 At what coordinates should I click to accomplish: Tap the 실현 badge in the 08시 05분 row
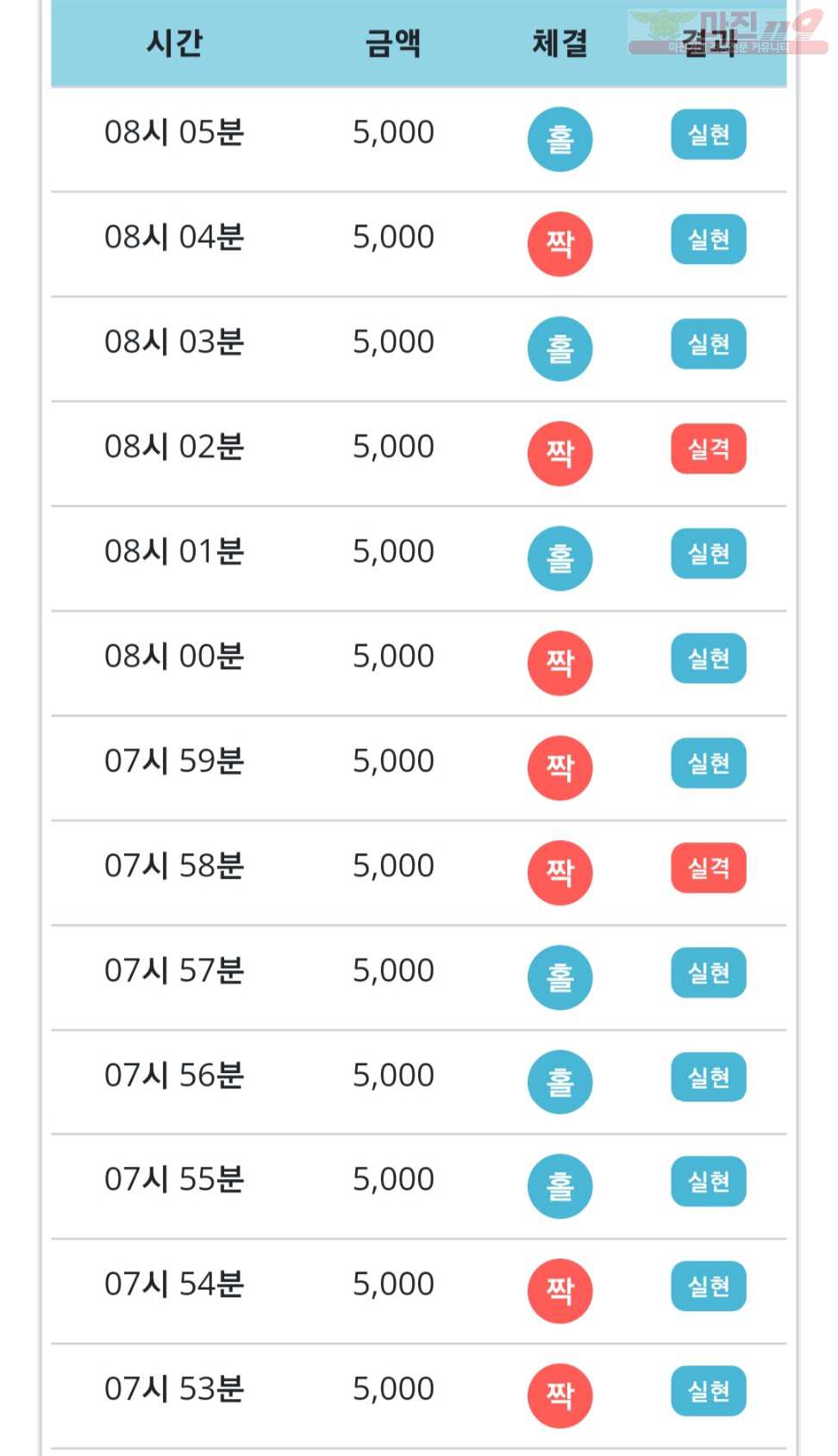point(709,135)
